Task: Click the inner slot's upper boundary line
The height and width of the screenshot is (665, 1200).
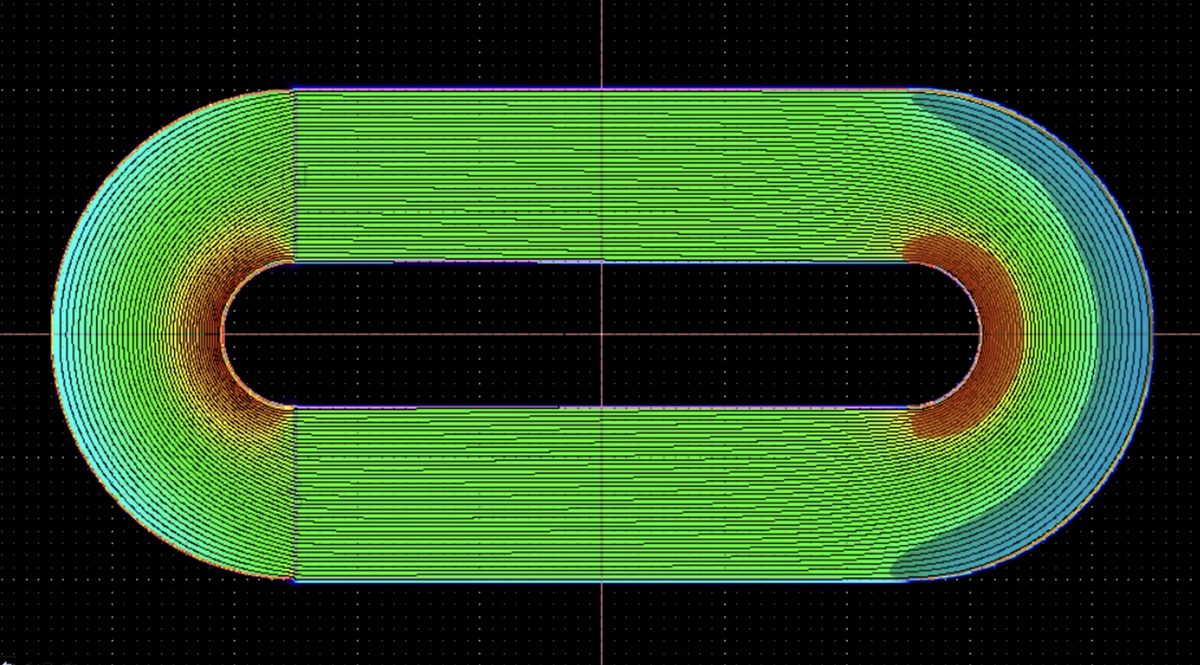Action: click(x=600, y=262)
